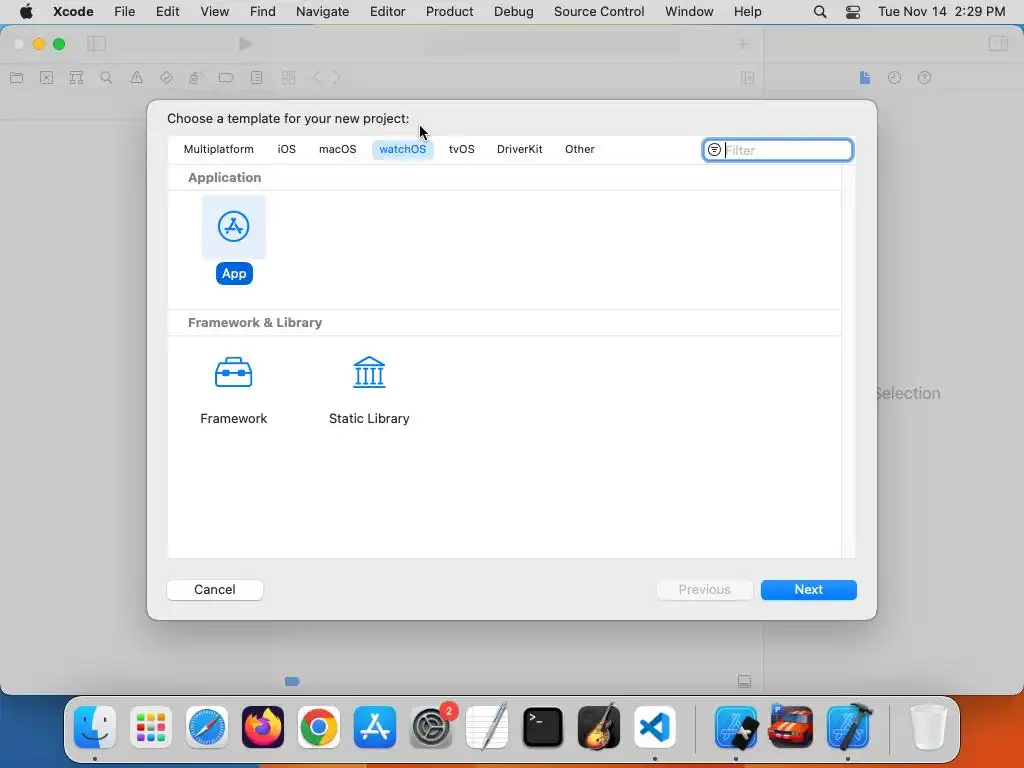Open the Navigate menu

point(322,11)
